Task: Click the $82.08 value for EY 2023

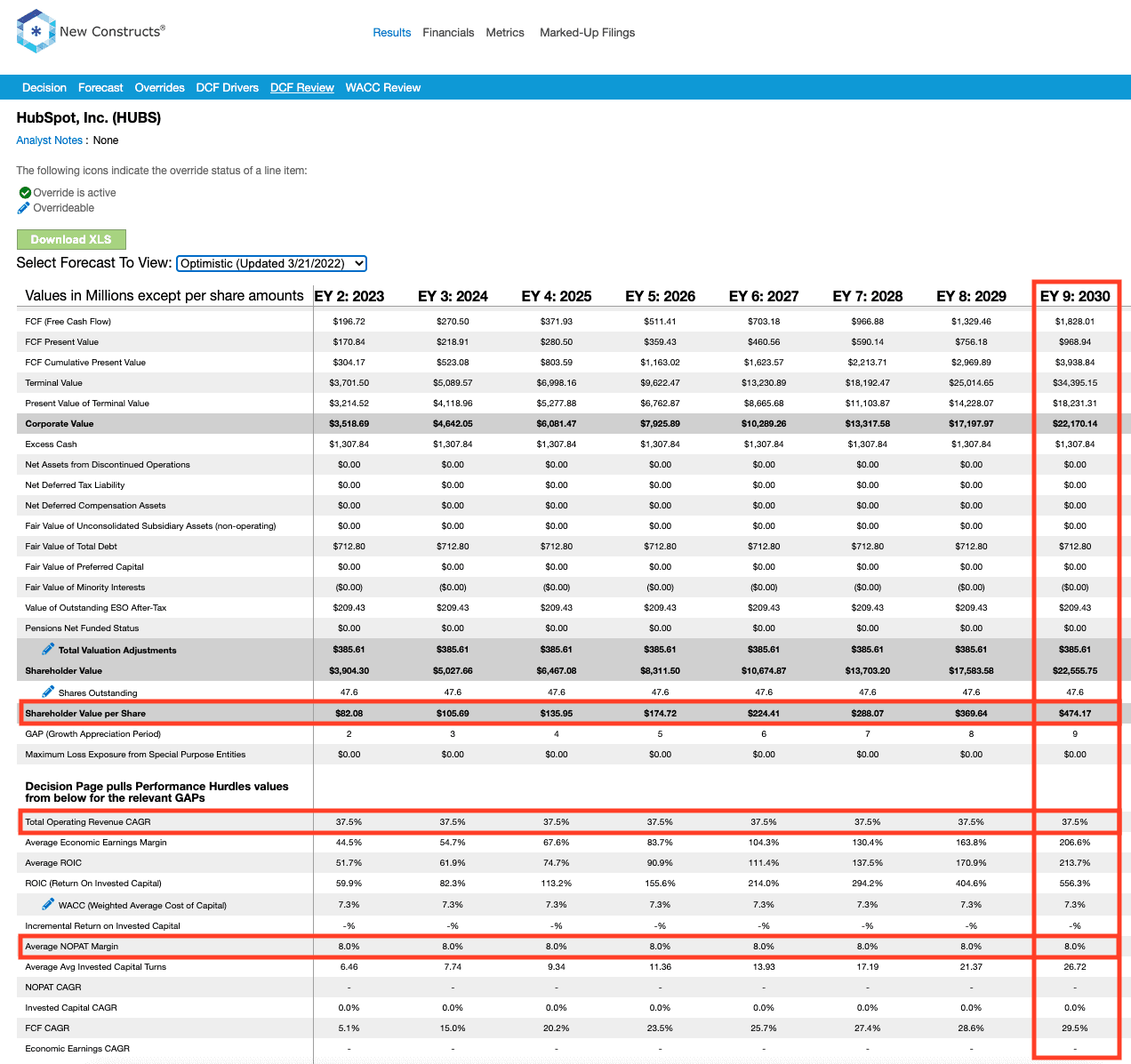Action: (x=349, y=714)
